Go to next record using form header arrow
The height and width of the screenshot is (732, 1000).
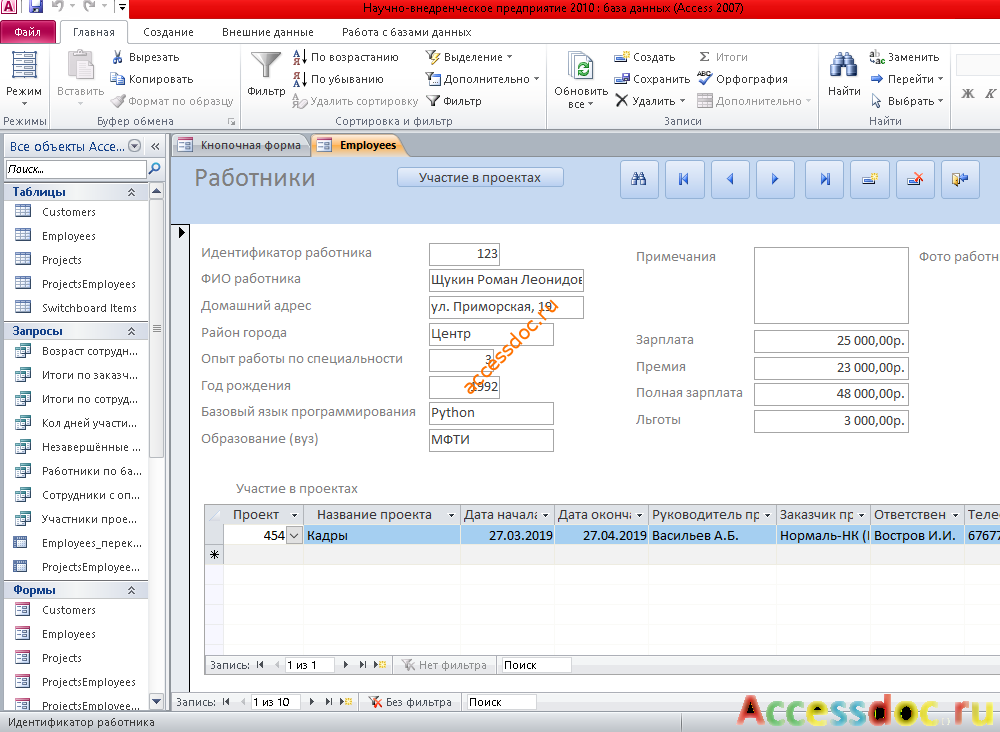click(776, 179)
